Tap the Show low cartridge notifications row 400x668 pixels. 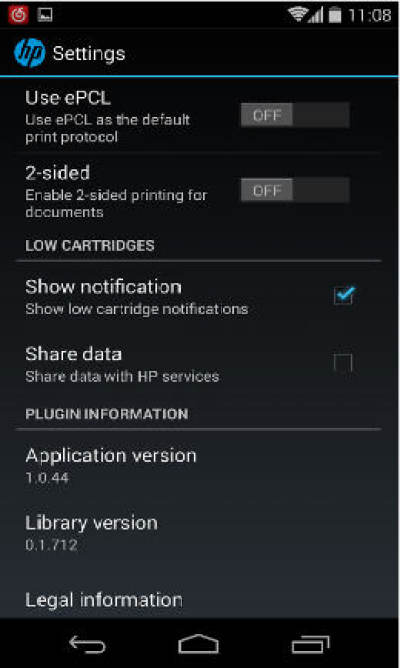(x=199, y=297)
